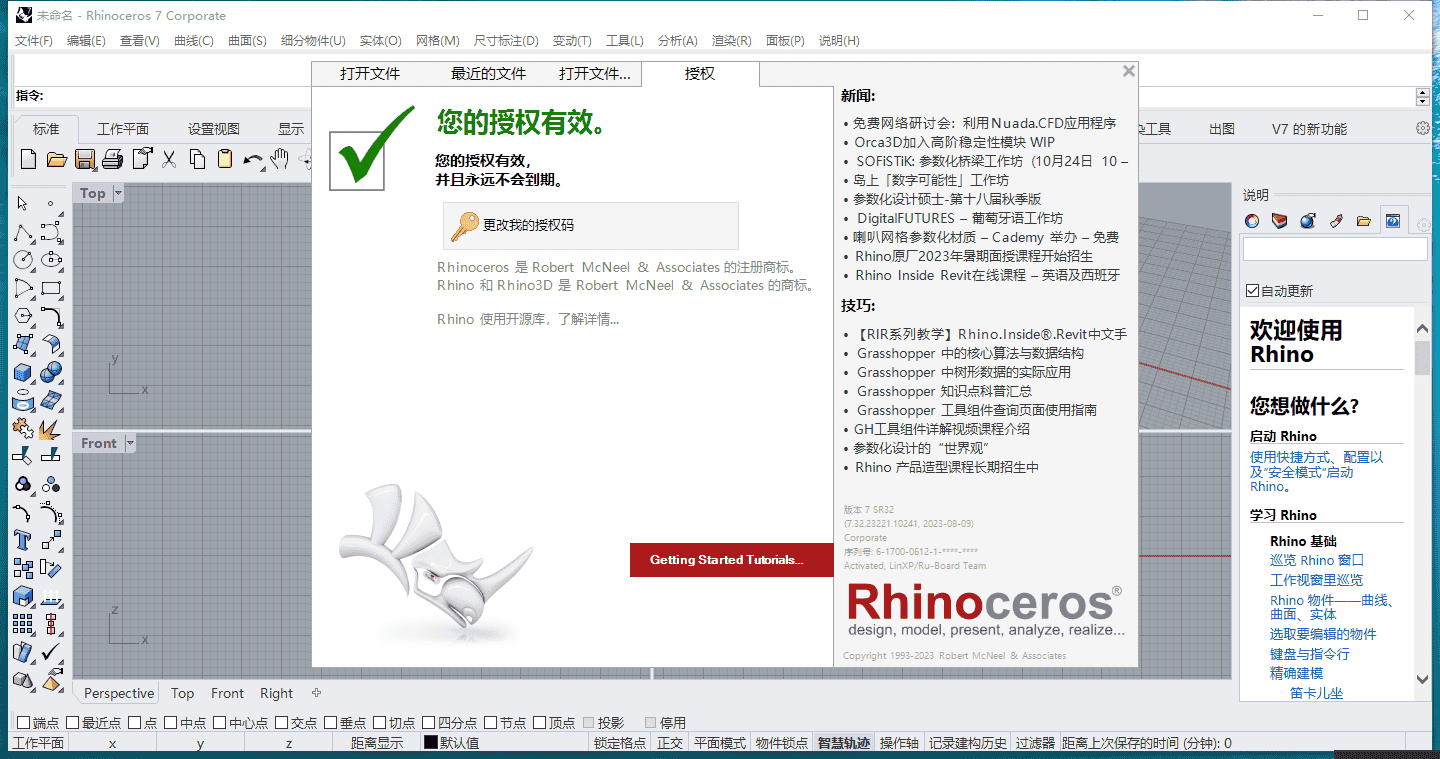This screenshot has height=759, width=1440.
Task: Select the Polygon tool
Action: [x=23, y=316]
